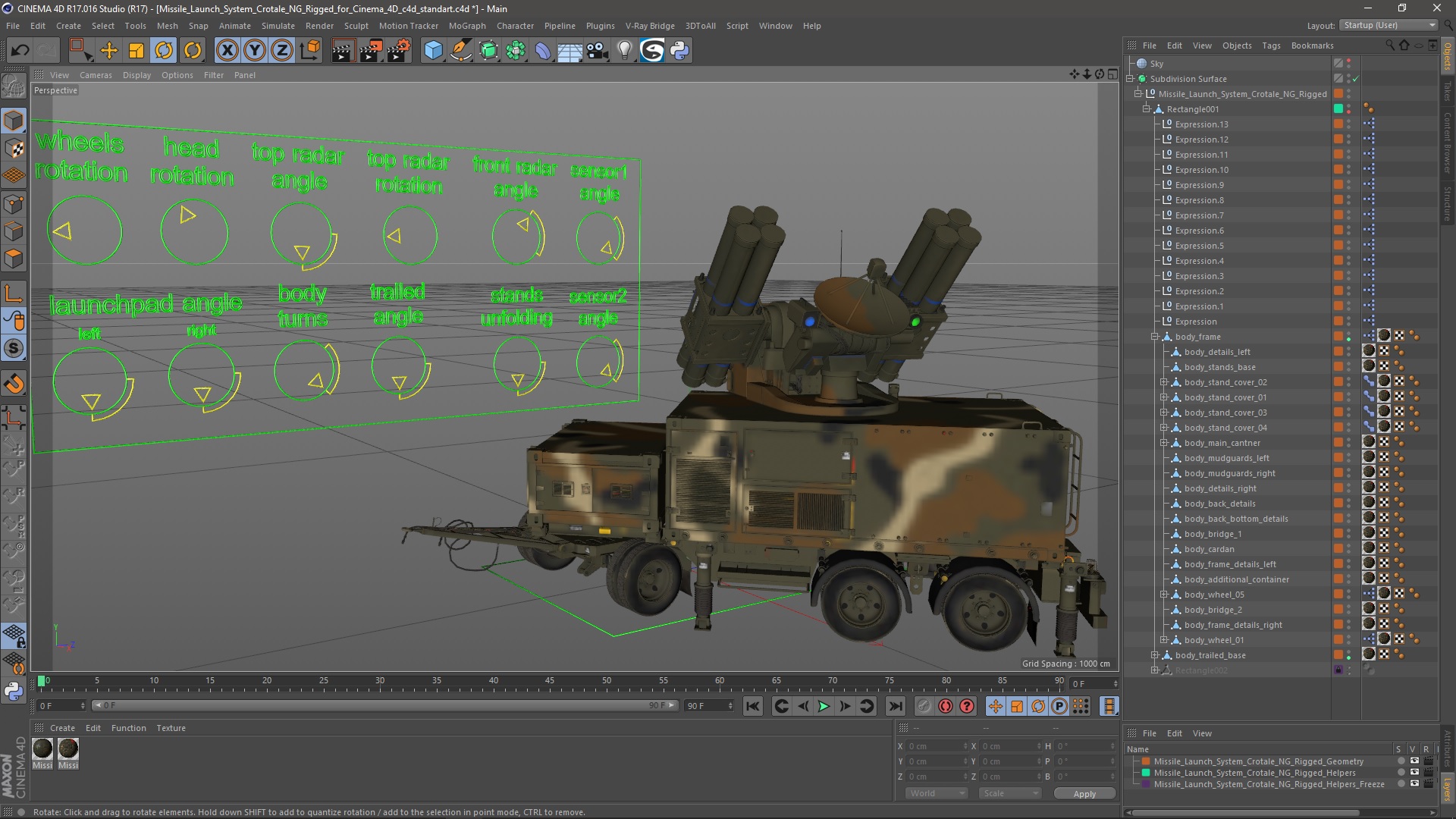Screen dimensions: 1456x819
Task: Open Edit Render Settings icon
Action: pyautogui.click(x=399, y=51)
